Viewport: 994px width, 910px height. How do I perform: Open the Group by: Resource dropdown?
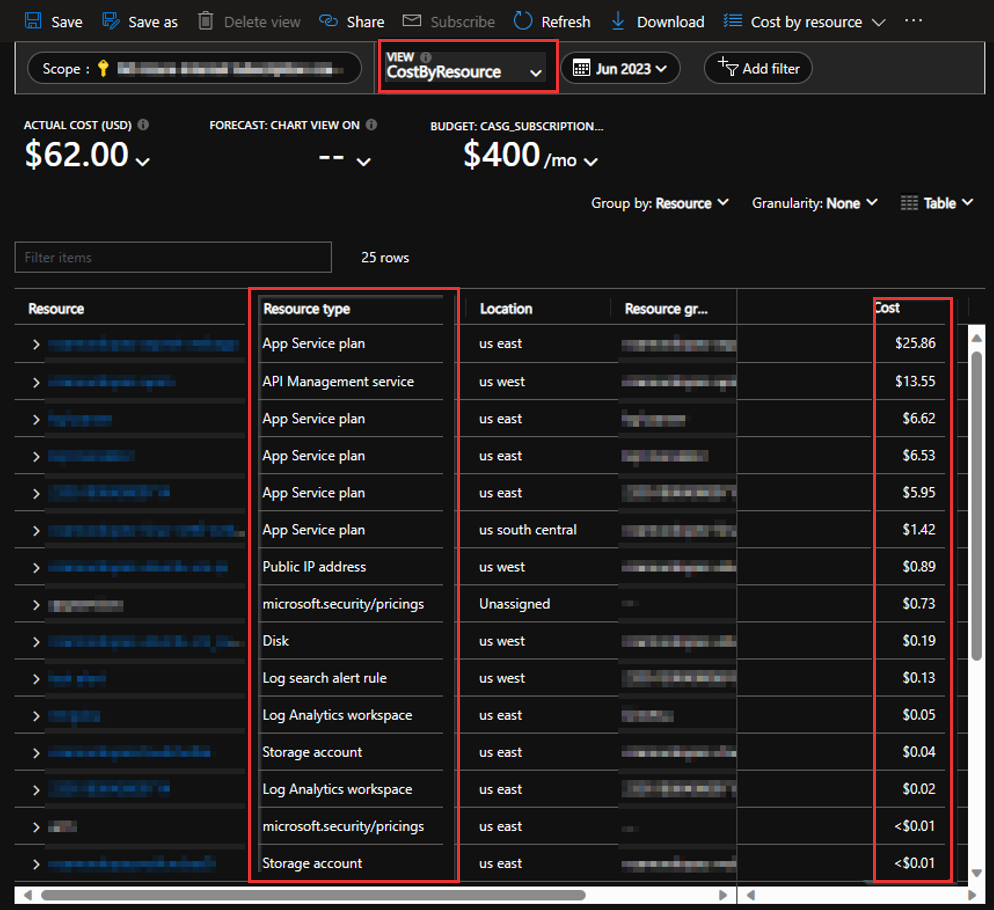pyautogui.click(x=659, y=203)
